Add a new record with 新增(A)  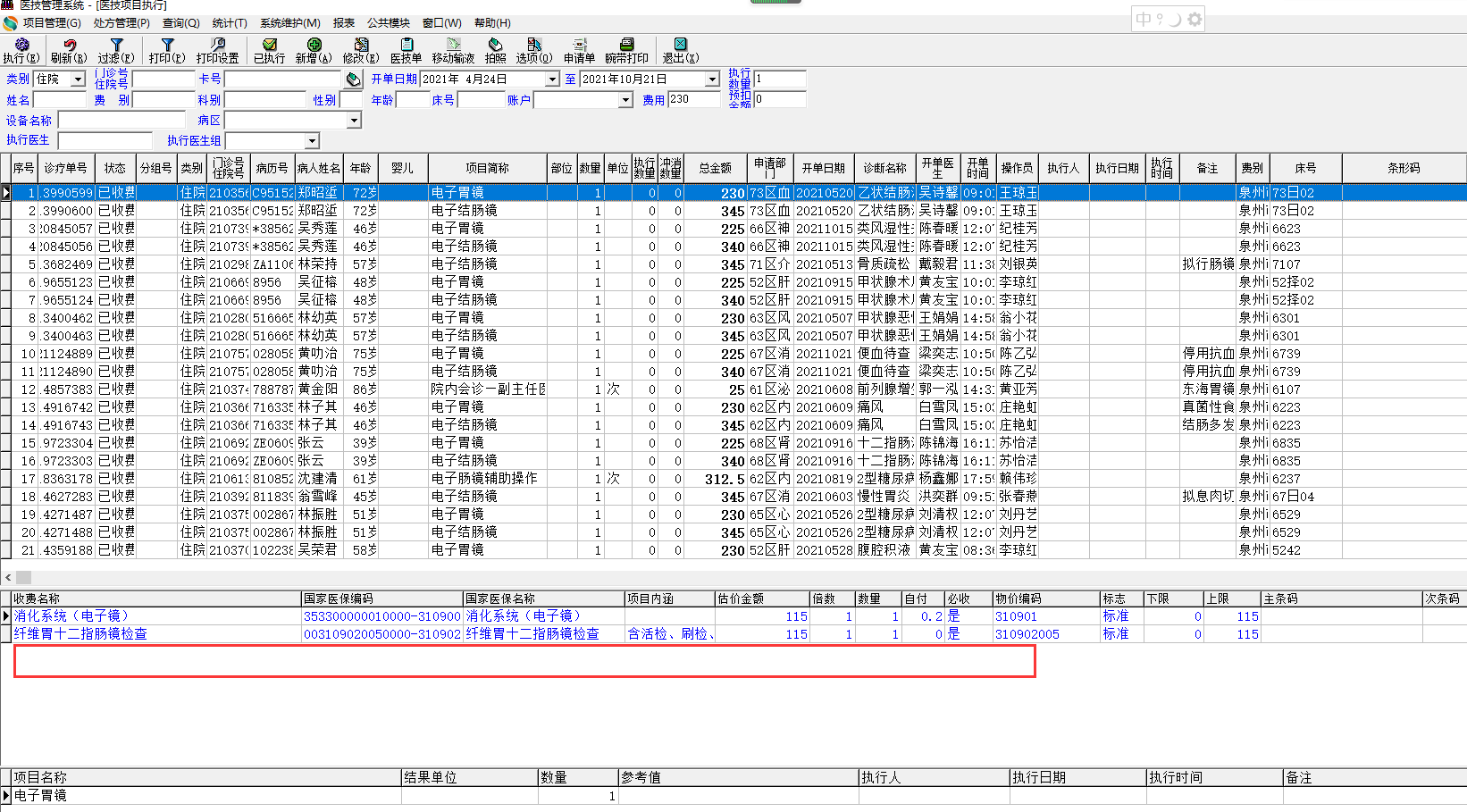(x=314, y=50)
